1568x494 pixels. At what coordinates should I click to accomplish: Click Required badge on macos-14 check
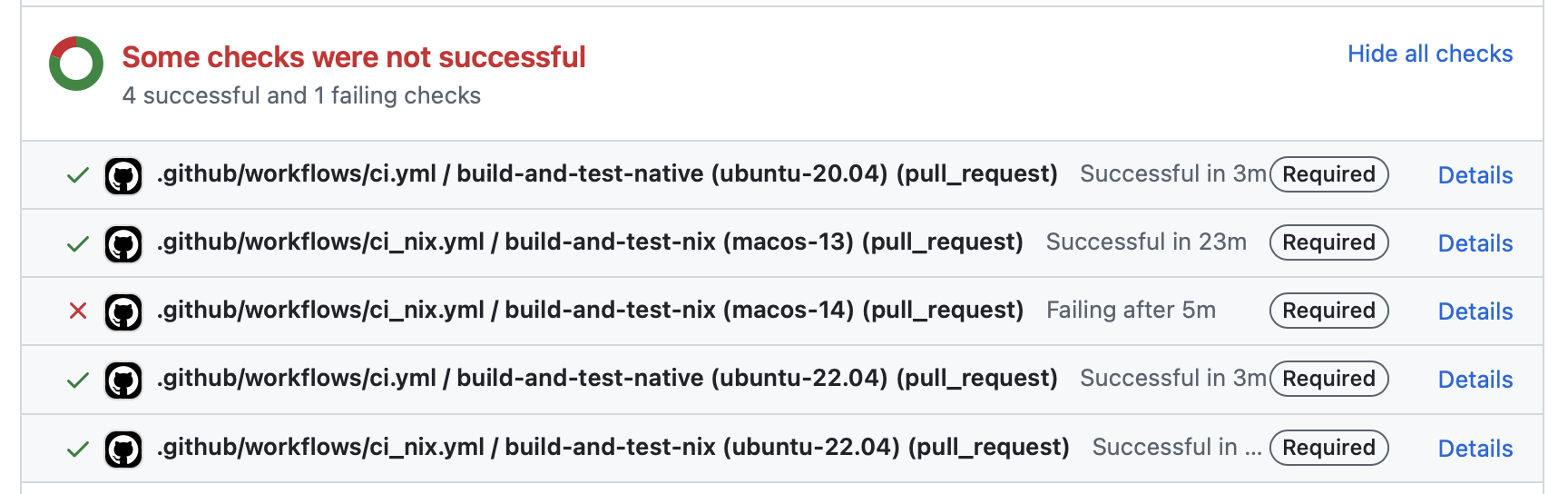coord(1329,311)
